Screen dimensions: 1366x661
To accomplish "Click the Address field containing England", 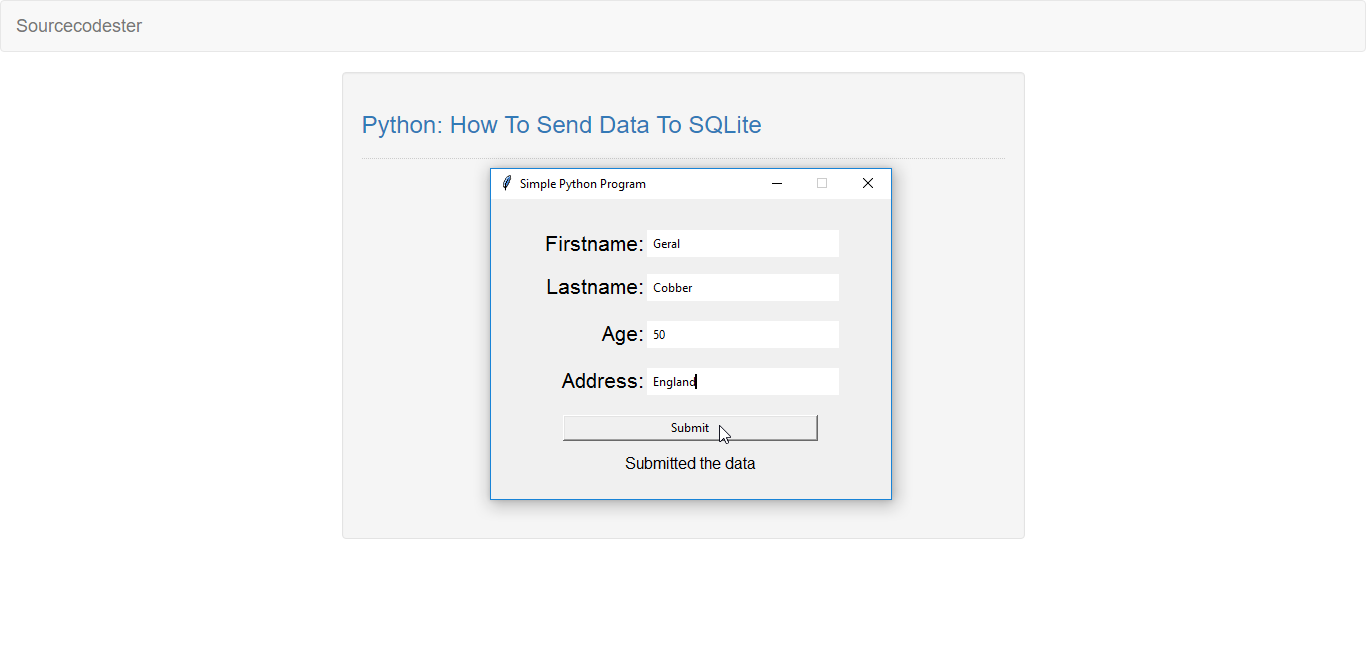I will pos(743,382).
